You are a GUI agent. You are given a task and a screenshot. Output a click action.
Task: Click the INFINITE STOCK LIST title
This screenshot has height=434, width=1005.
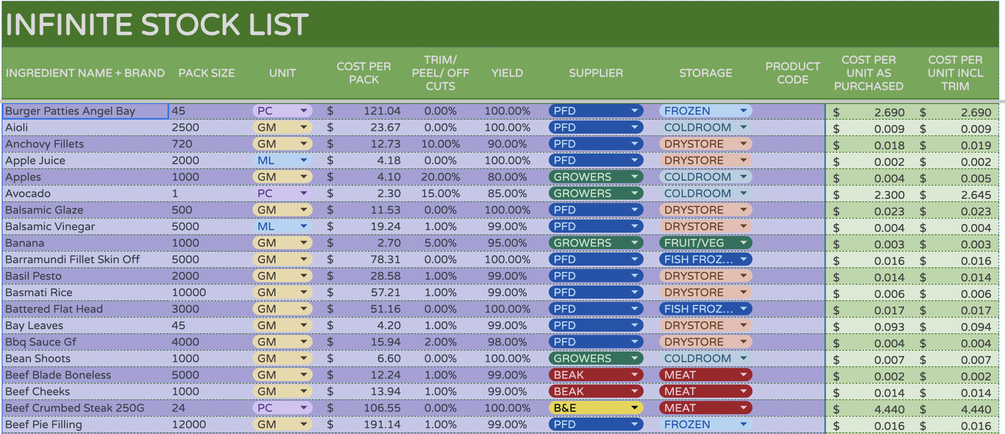(x=156, y=24)
